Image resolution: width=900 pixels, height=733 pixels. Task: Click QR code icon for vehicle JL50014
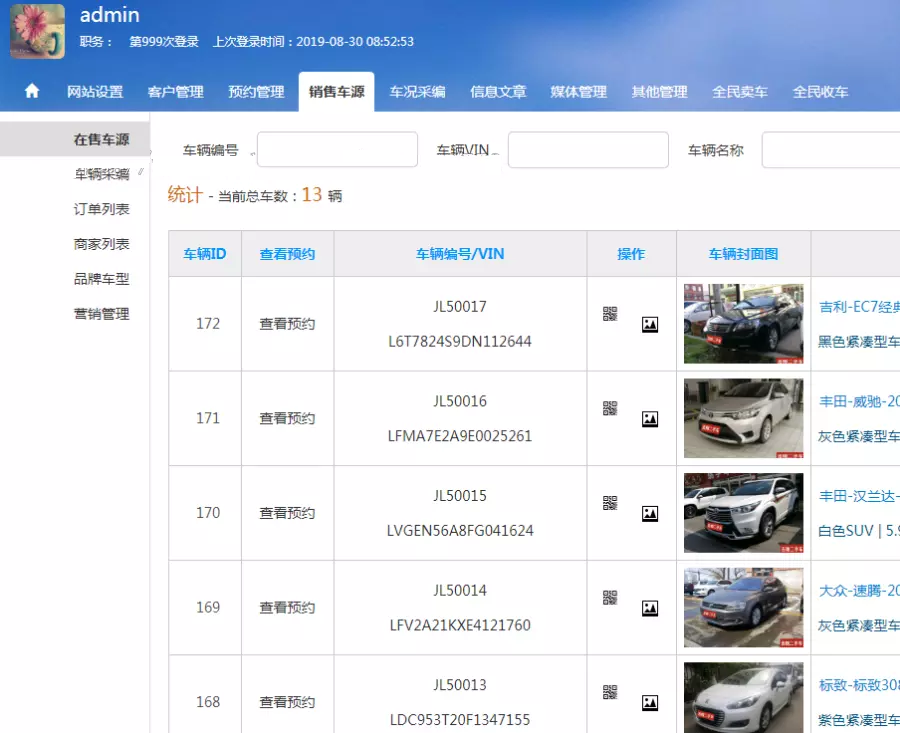coord(610,598)
